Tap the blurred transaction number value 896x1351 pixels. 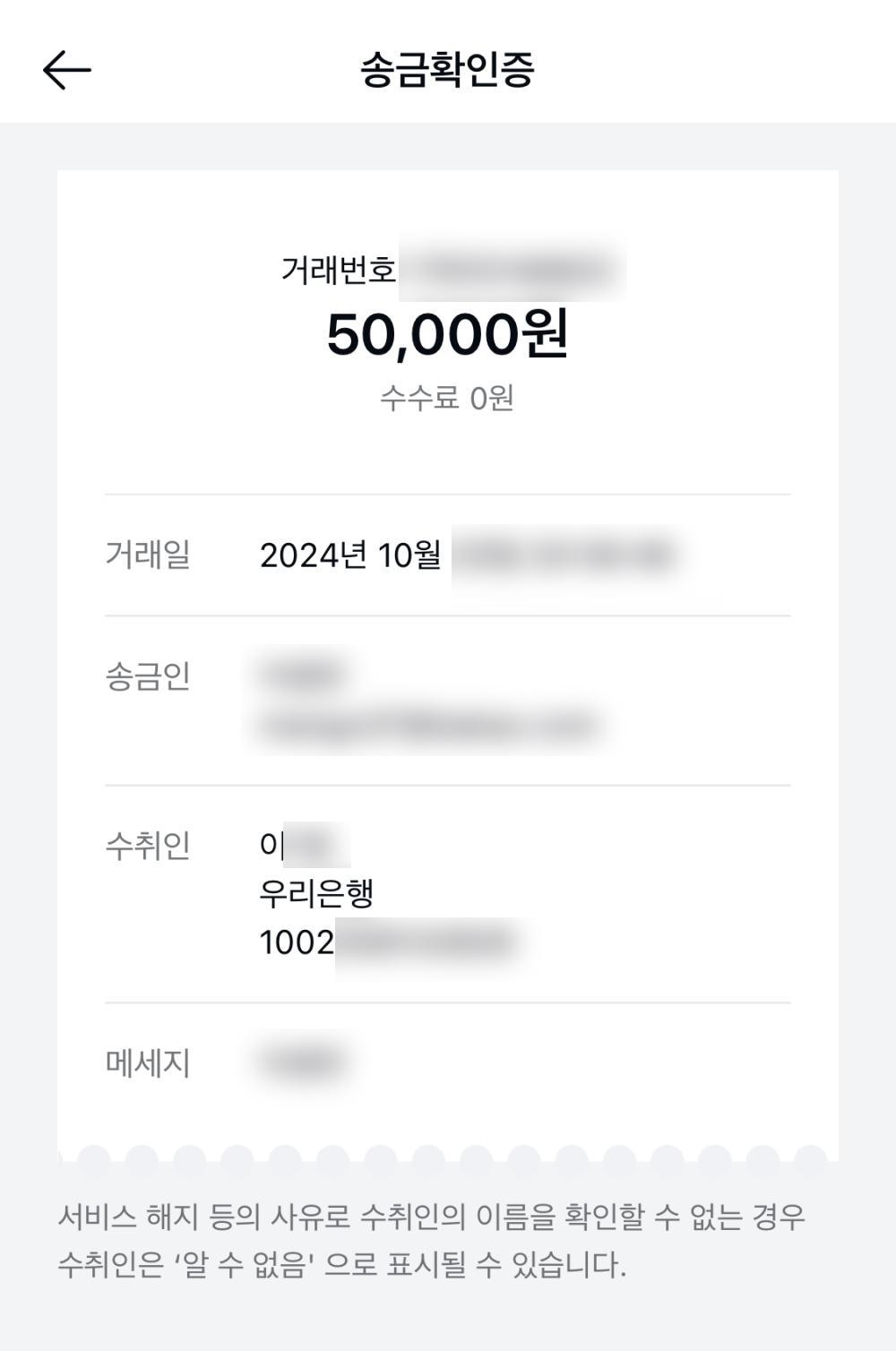point(512,270)
